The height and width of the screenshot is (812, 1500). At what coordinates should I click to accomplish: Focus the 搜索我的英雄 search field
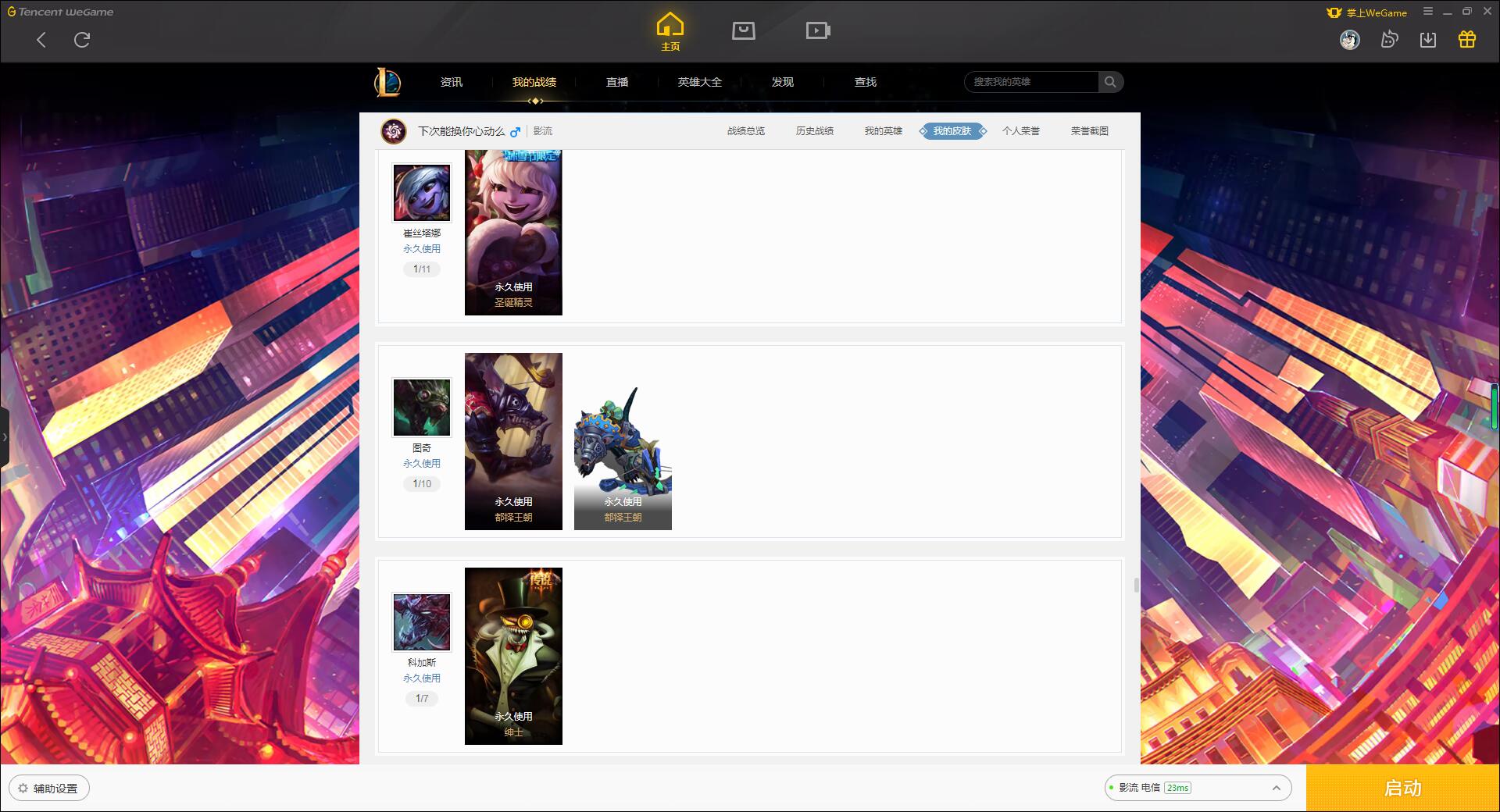(x=1031, y=82)
